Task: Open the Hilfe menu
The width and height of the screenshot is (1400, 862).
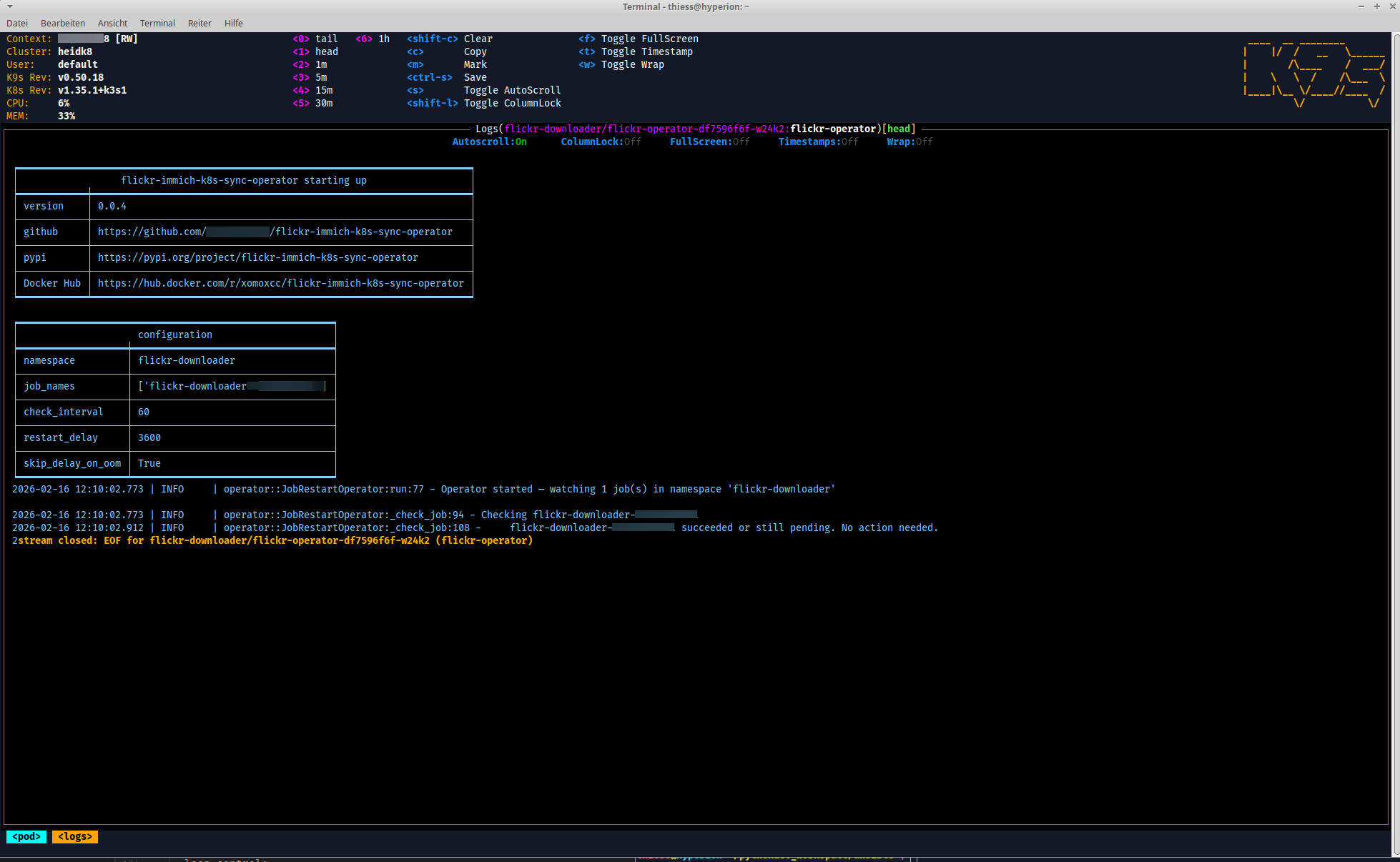Action: pos(233,23)
